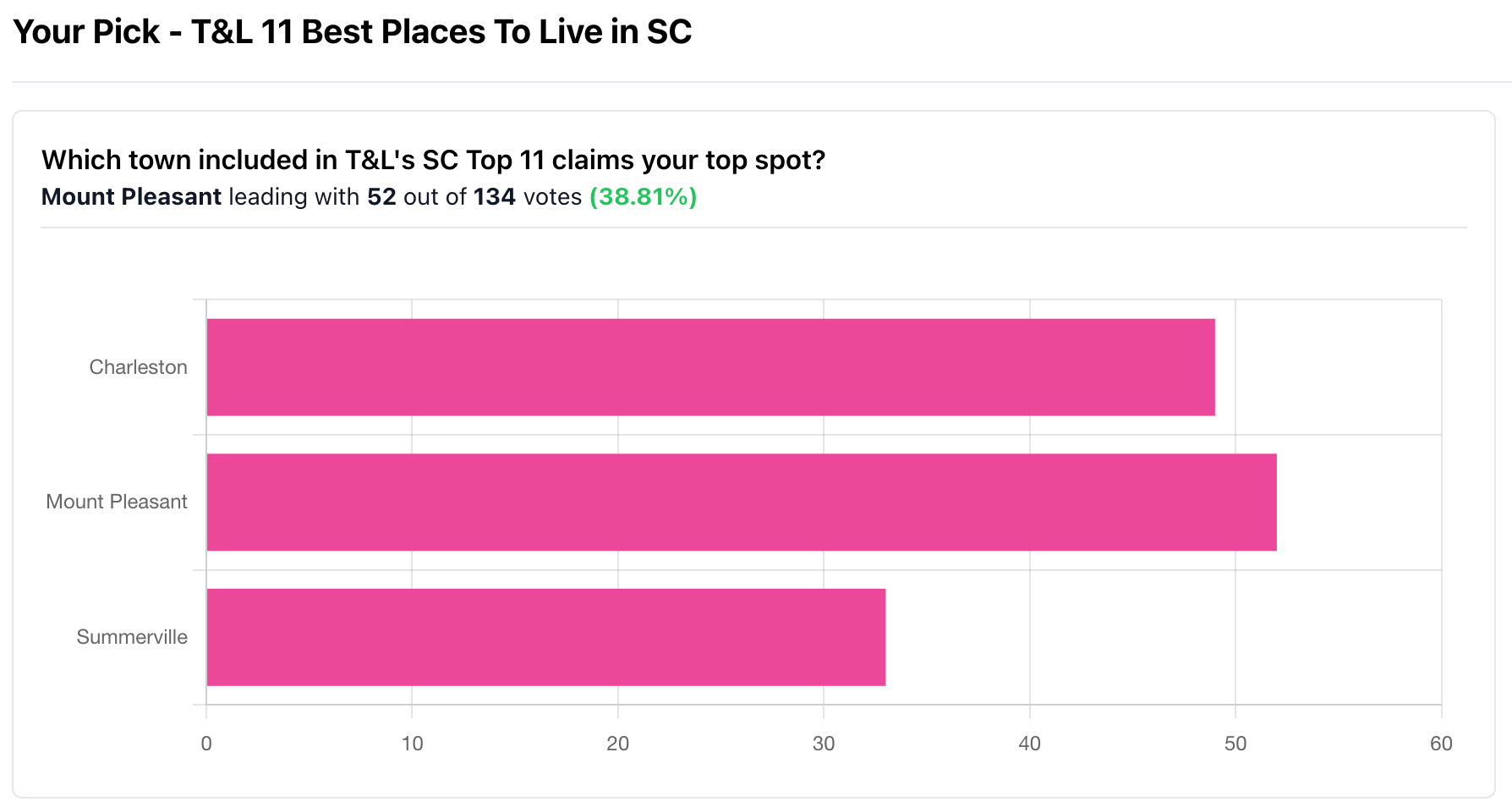Click the 50 tick label on the axis
This screenshot has height=807, width=1512.
[x=1235, y=744]
